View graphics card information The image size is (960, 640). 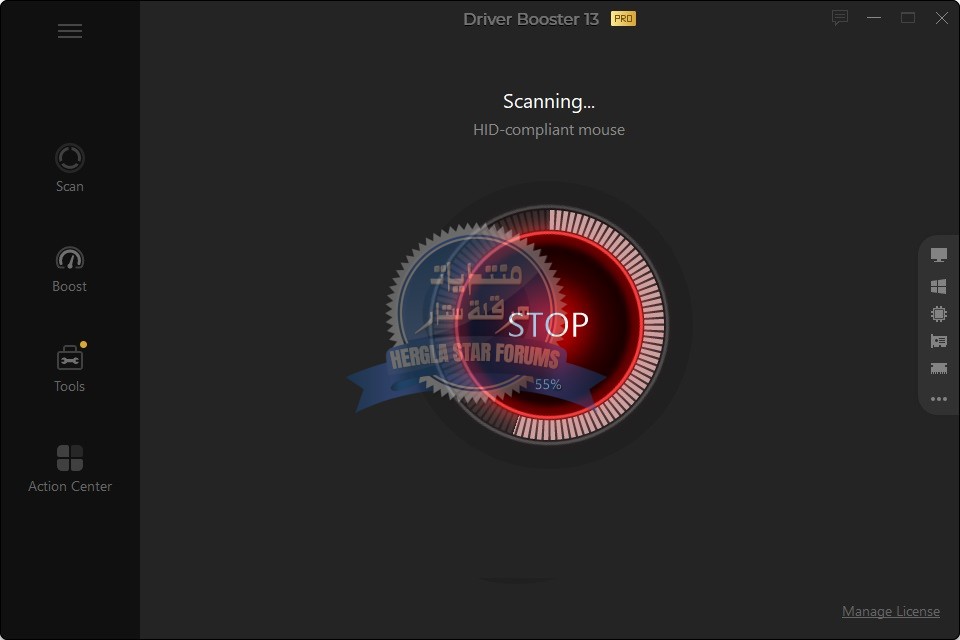[938, 342]
